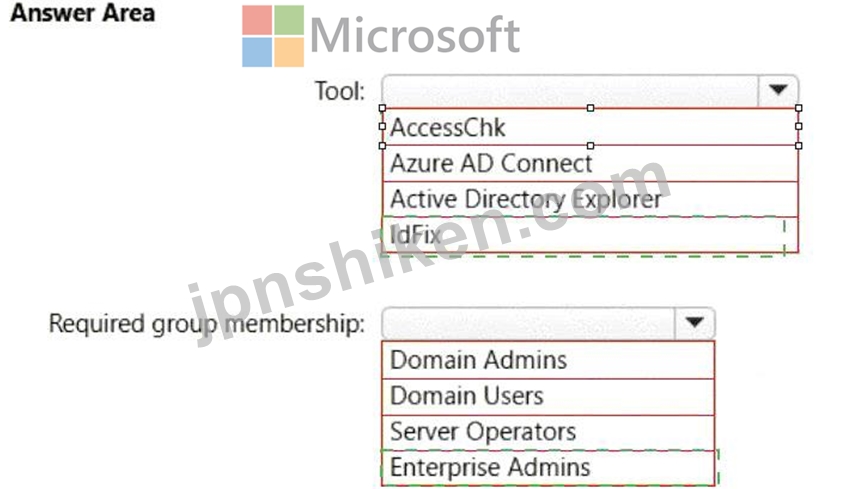Pick Active Directory Explorer option
Screen dimensions: 863x489
pyautogui.click(x=590, y=199)
